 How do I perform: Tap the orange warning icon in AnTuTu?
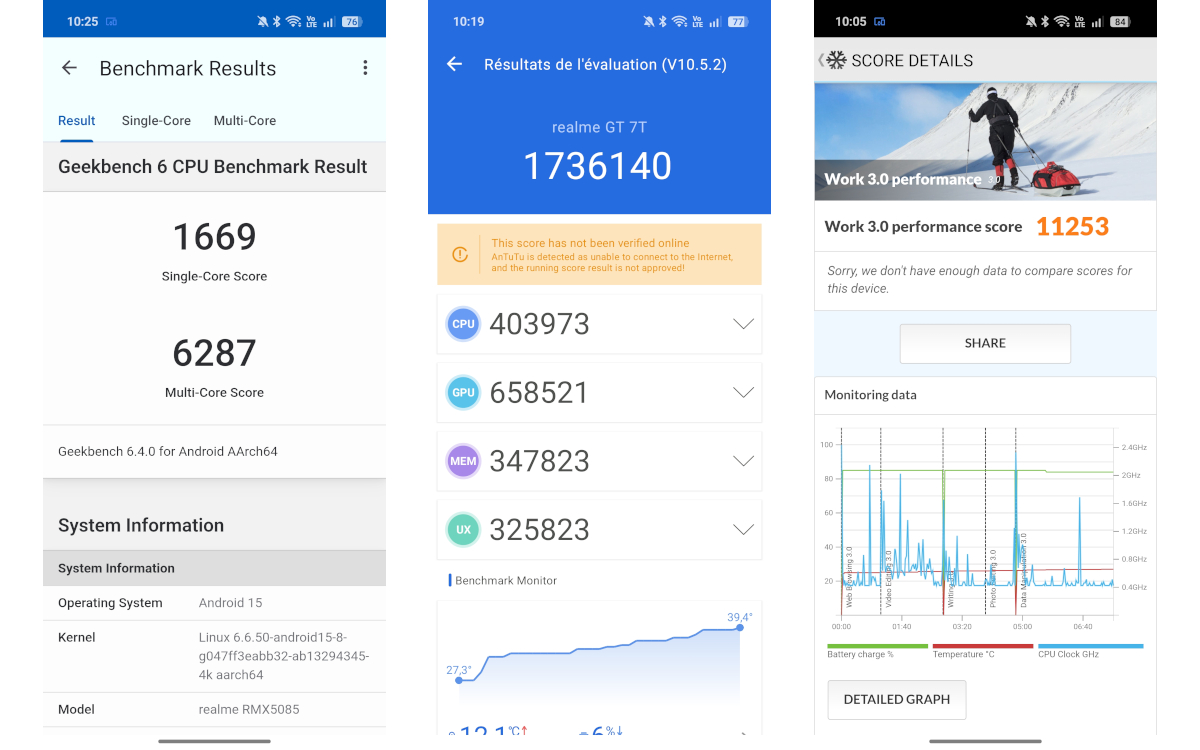click(x=460, y=255)
